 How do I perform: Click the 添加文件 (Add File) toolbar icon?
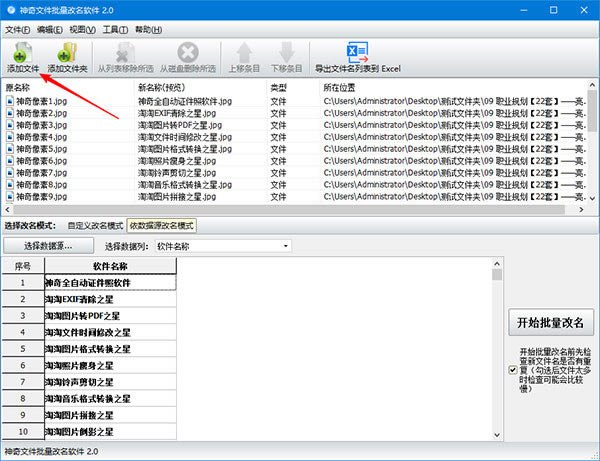(21, 52)
